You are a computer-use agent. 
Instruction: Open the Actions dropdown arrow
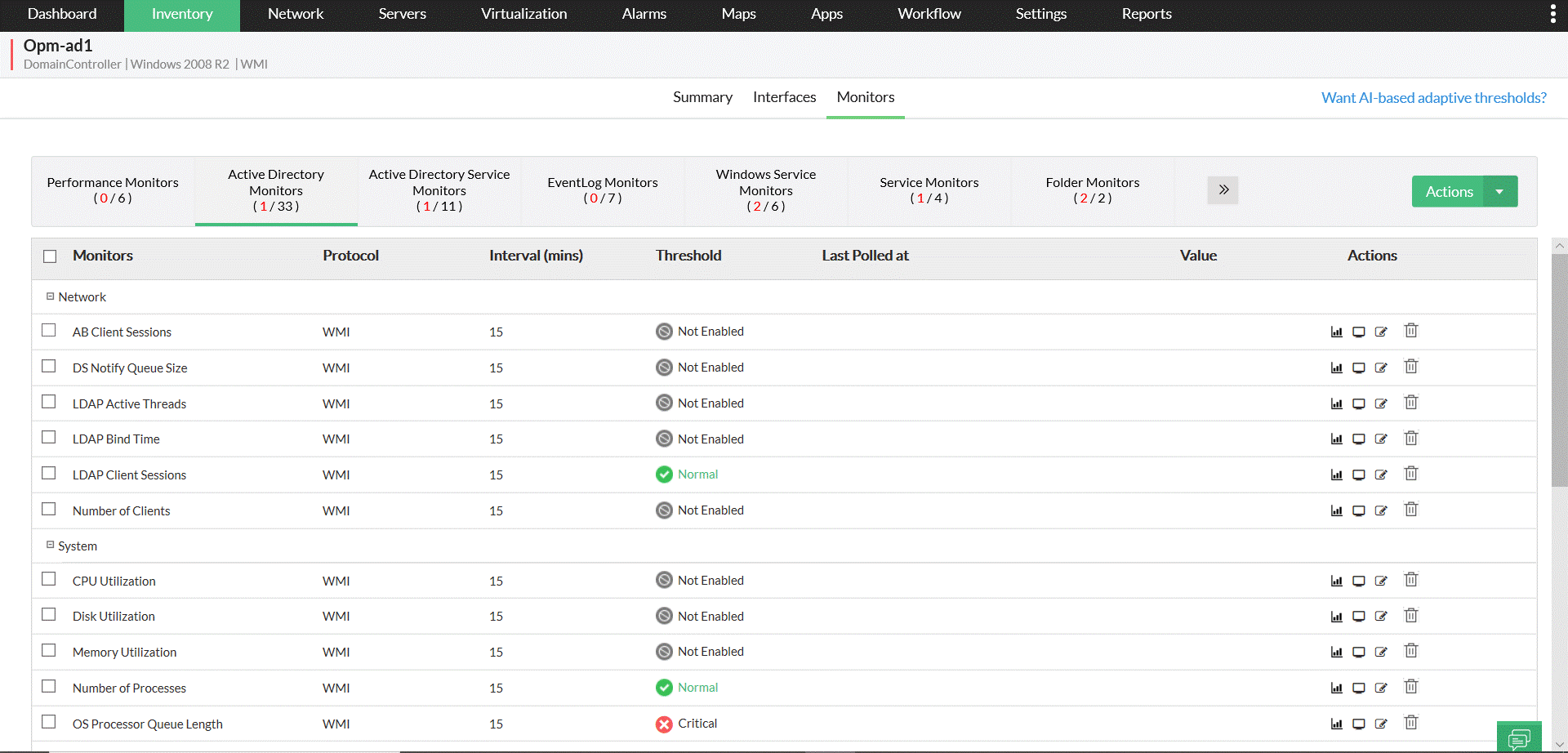1499,191
